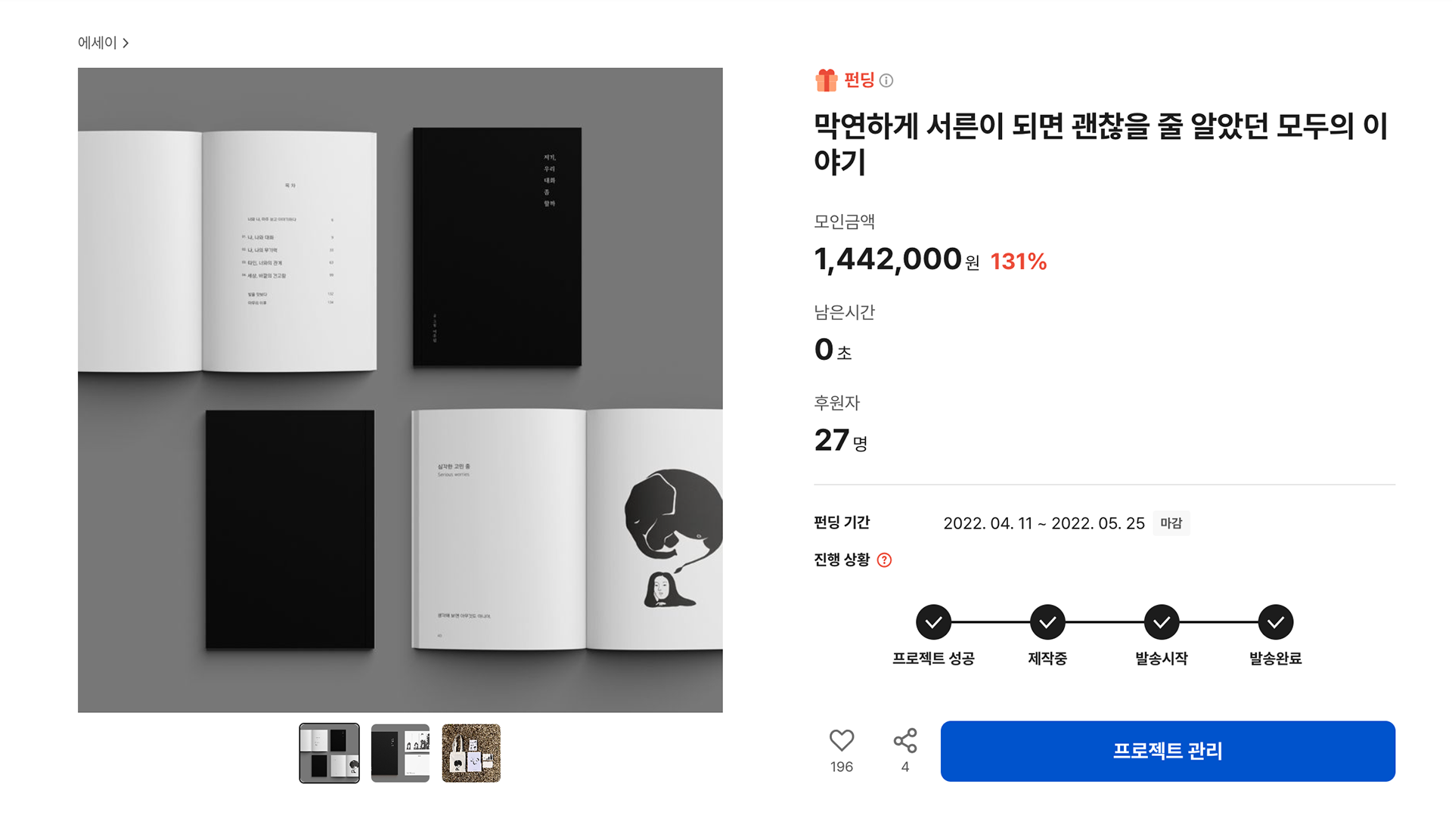Screen dimensions: 1452x840
Task: Click the question mark beside 진행 상황
Action: coord(884,560)
